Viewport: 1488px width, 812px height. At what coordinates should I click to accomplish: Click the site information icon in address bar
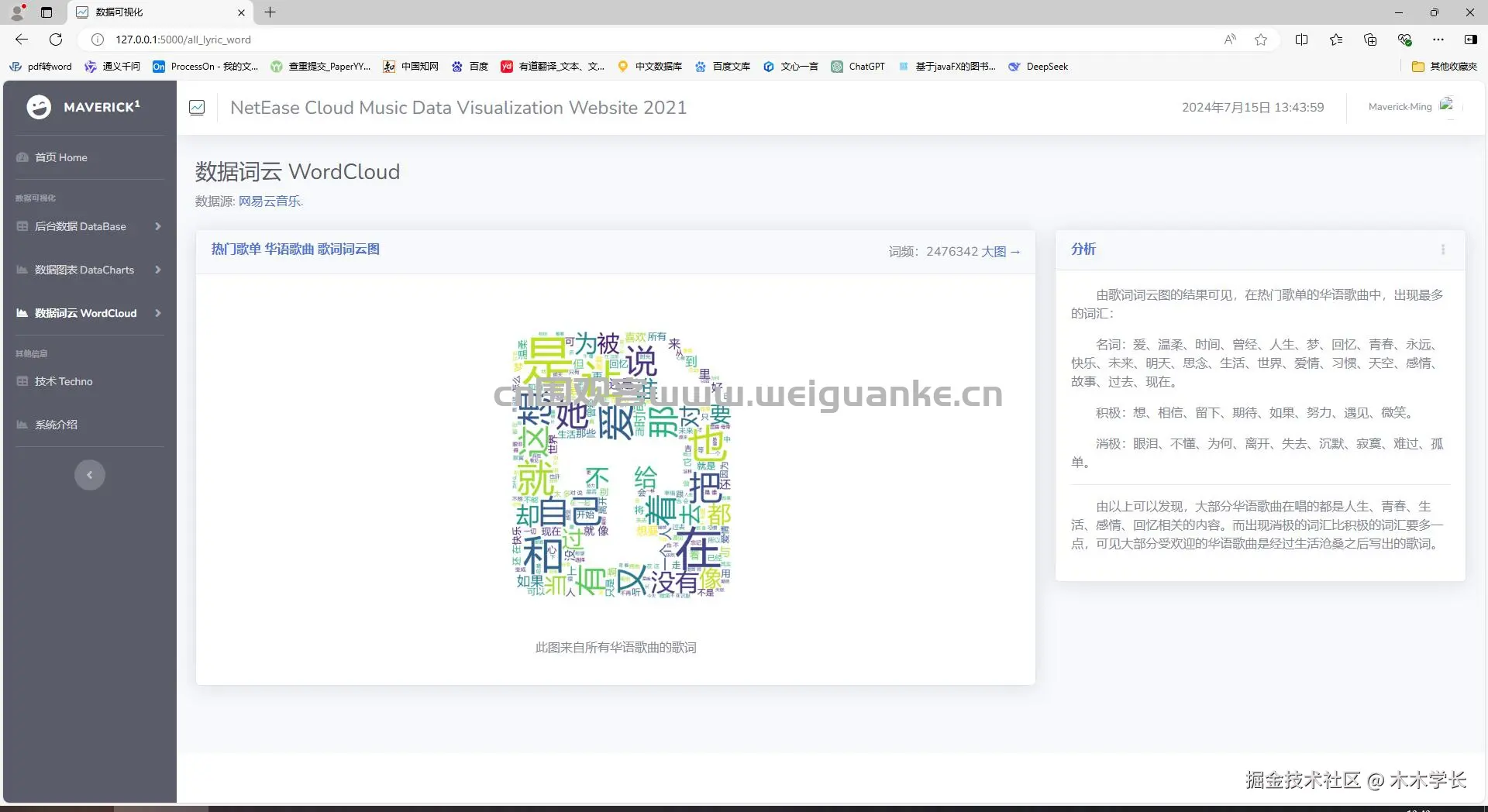pos(98,40)
